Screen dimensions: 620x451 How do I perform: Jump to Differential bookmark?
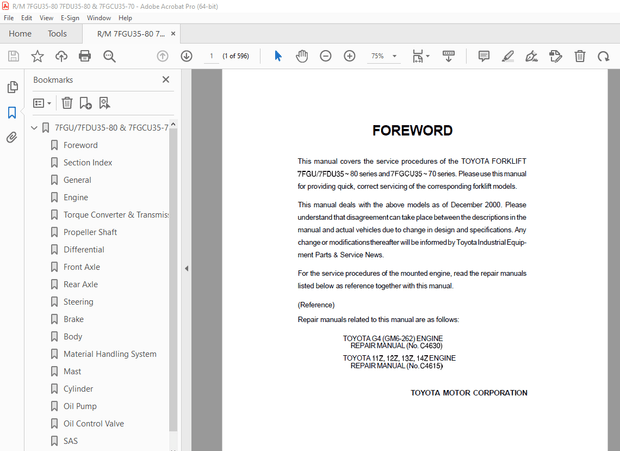84,249
